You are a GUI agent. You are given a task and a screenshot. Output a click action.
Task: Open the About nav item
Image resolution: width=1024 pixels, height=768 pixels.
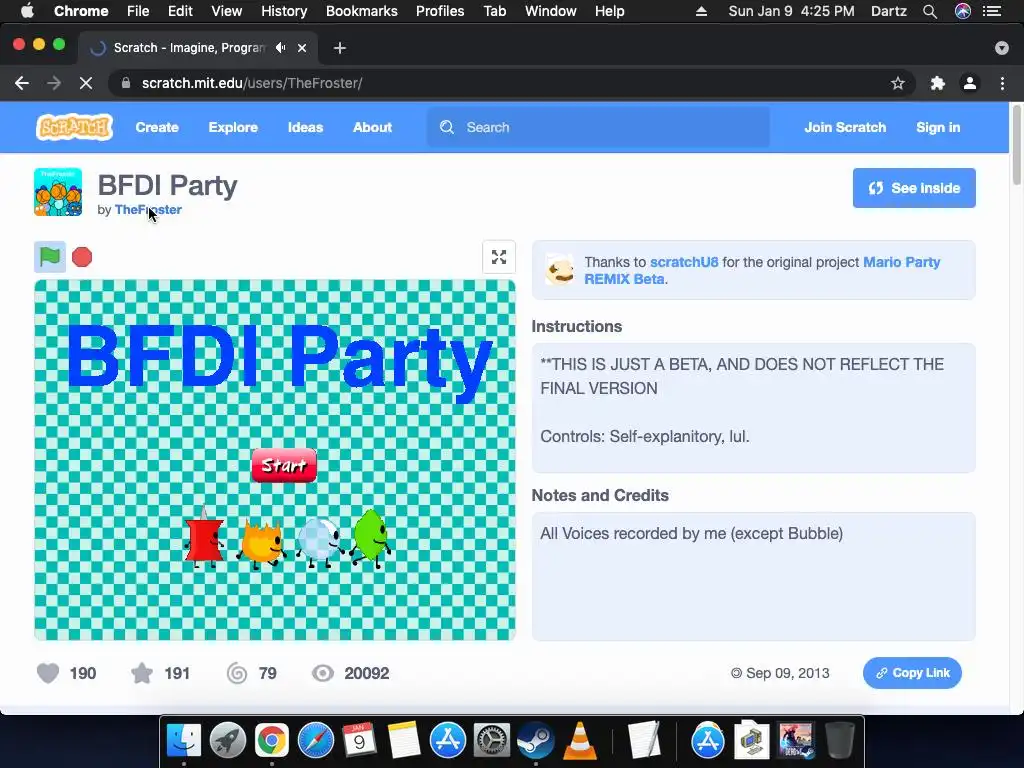[372, 127]
